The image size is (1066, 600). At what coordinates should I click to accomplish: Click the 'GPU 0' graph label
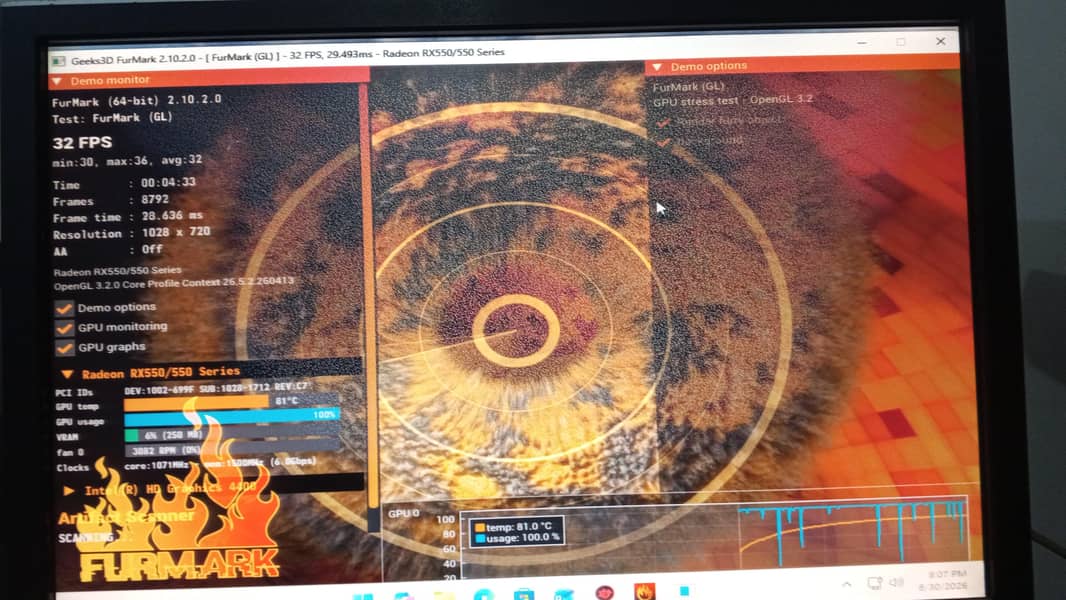pos(404,513)
